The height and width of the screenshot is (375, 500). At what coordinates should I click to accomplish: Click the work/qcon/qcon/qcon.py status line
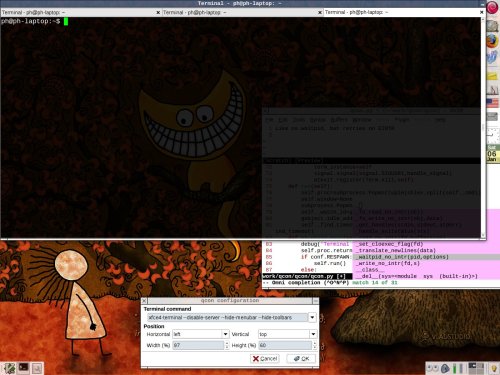pyautogui.click(x=307, y=276)
